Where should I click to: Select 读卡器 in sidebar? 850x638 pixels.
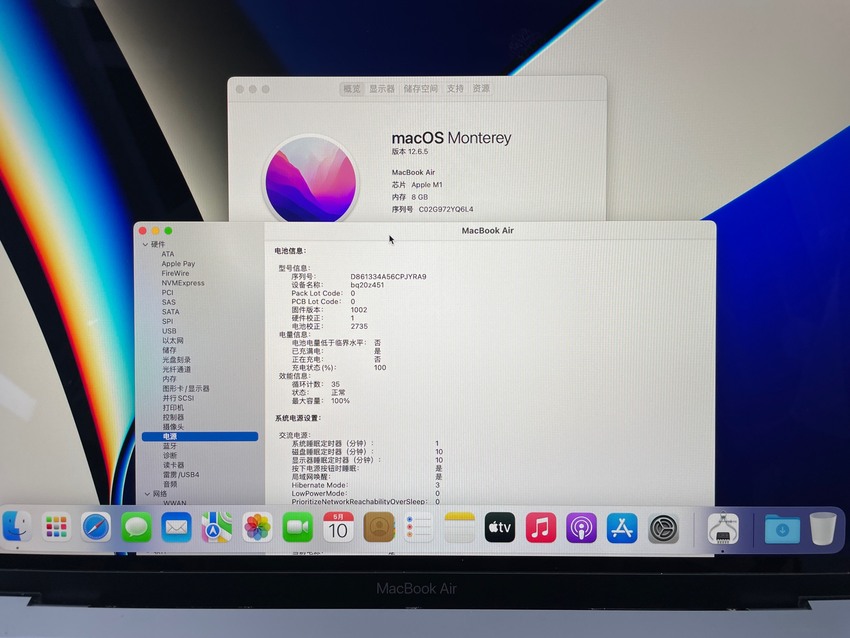174,465
